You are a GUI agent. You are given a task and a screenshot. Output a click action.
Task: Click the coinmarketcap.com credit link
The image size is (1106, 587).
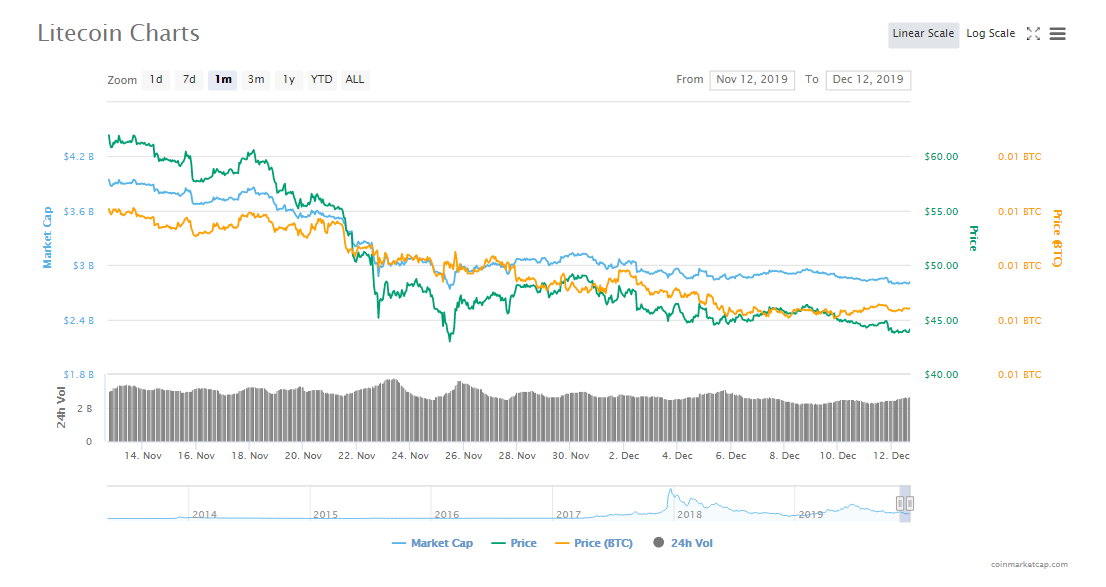coord(1029,564)
